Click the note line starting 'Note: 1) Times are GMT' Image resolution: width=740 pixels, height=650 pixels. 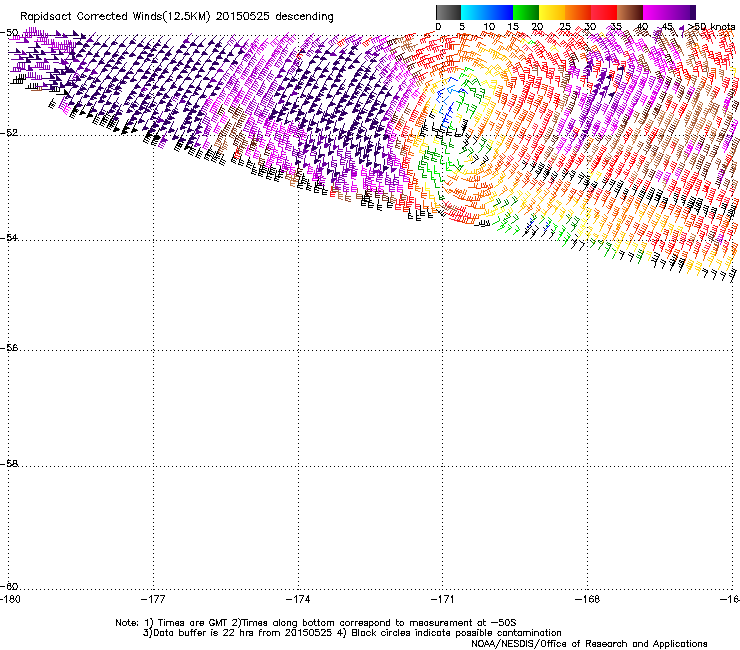[x=316, y=623]
